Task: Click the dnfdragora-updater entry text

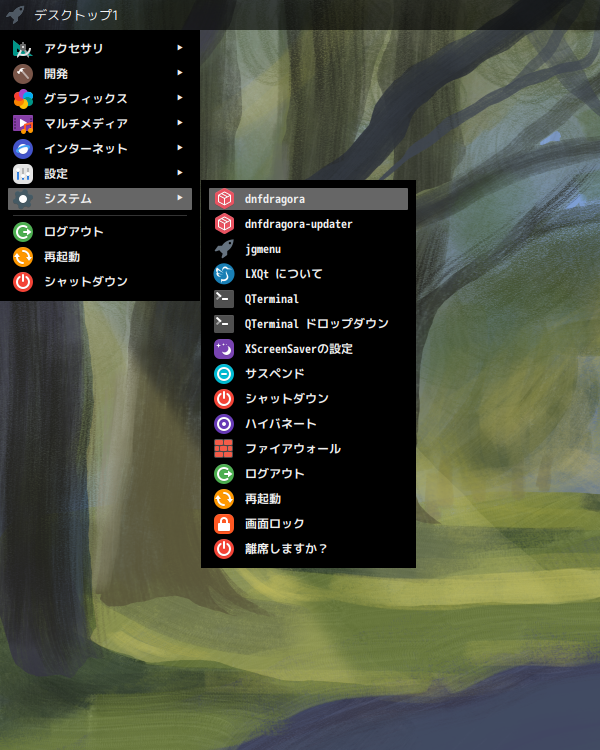Action: pos(299,224)
